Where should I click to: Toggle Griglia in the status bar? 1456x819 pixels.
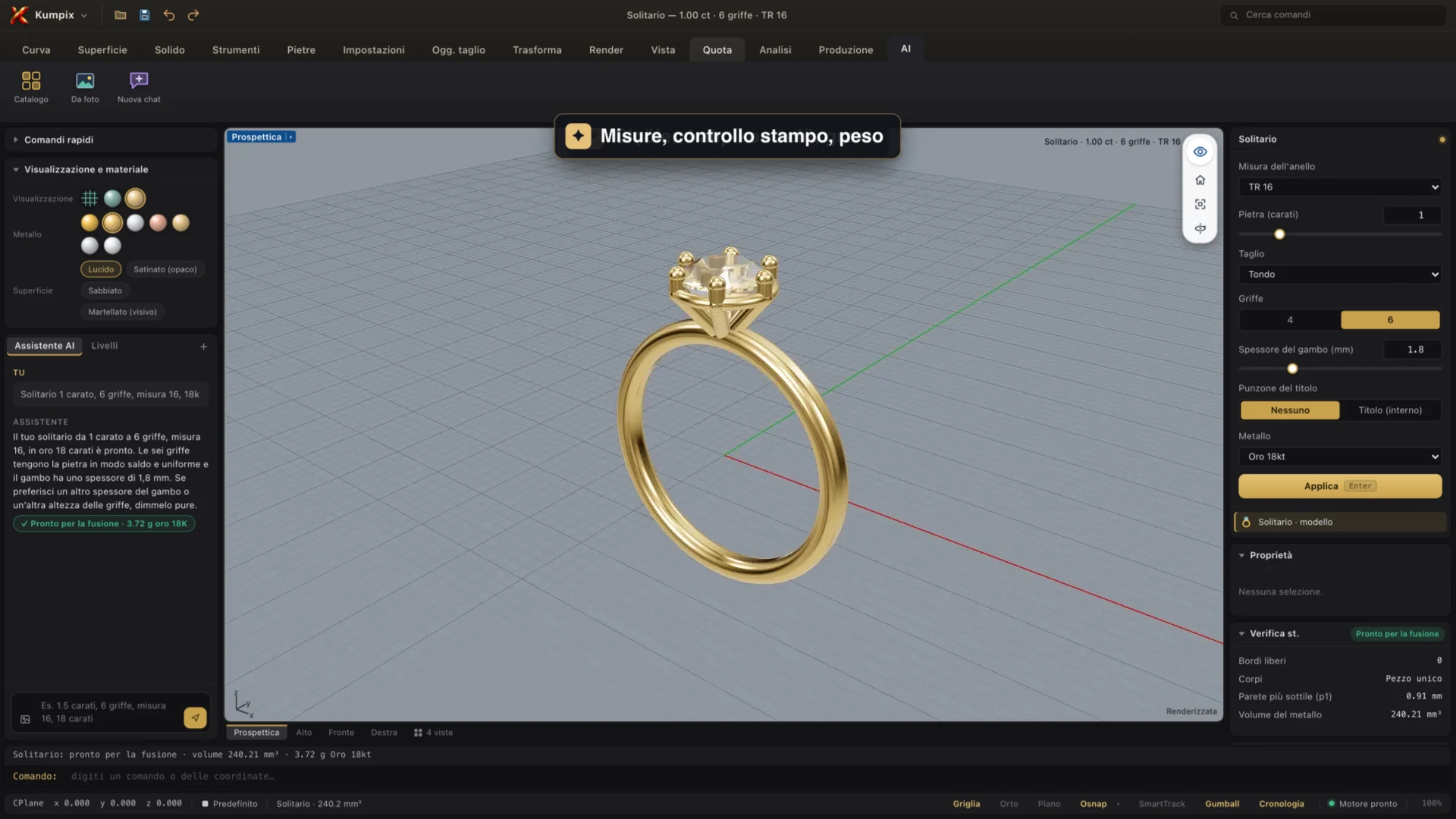(966, 804)
